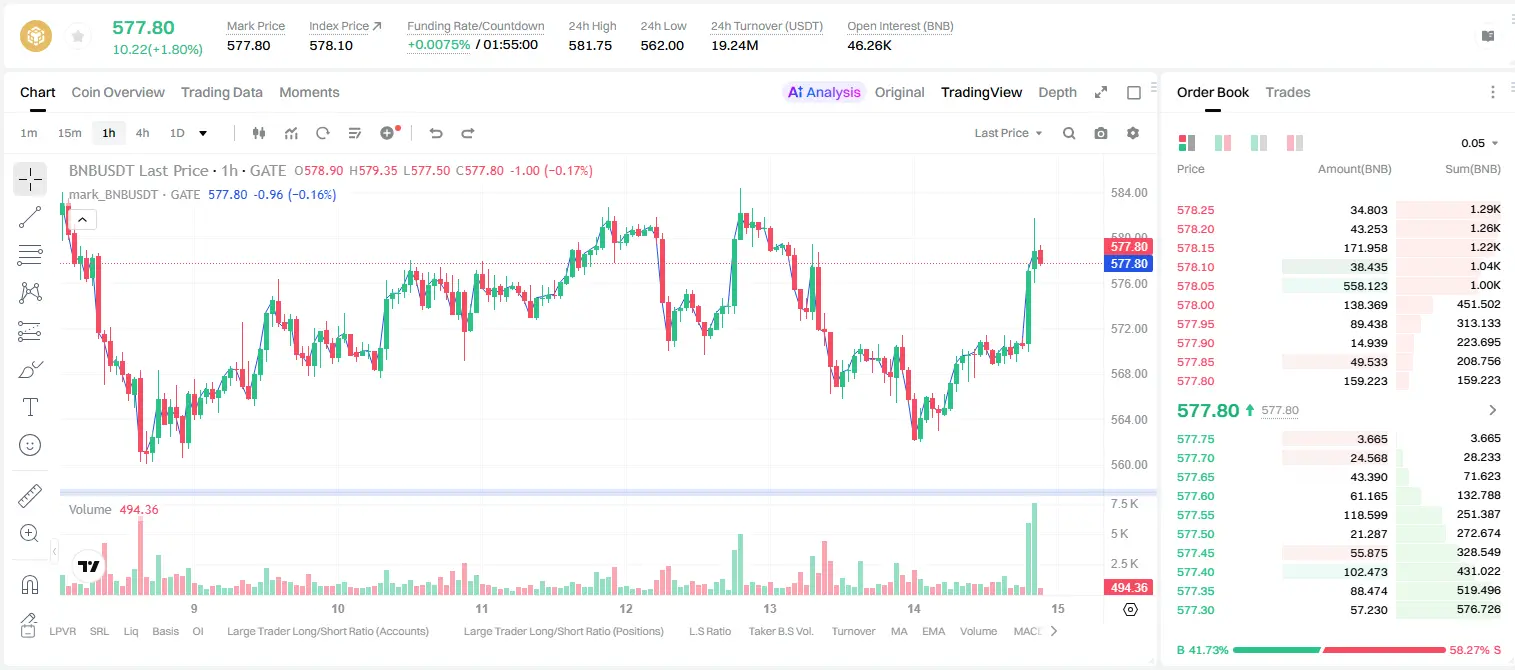Image resolution: width=1515 pixels, height=670 pixels.
Task: Open the emoji sticker tool
Action: click(x=30, y=445)
